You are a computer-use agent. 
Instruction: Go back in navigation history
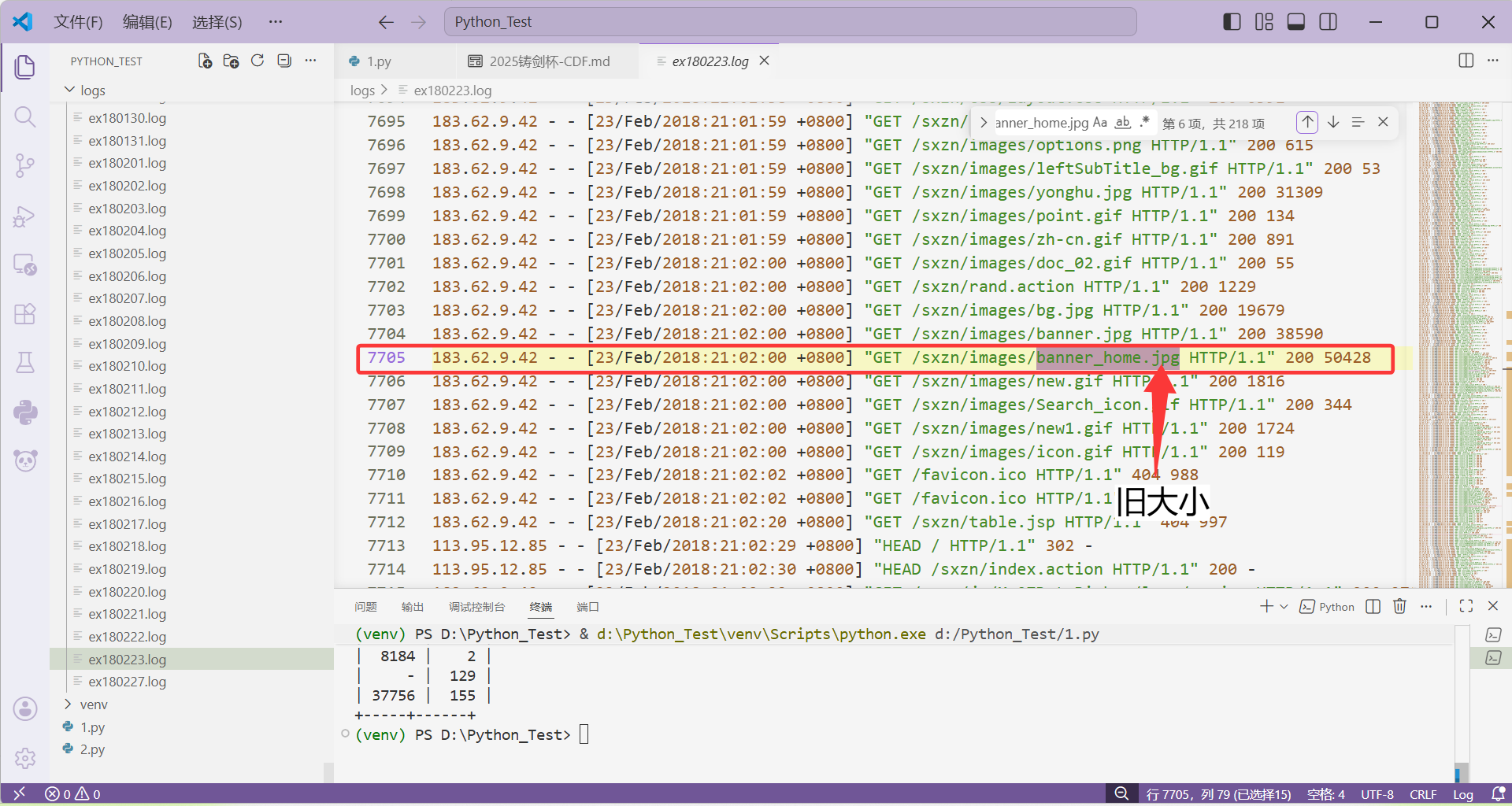[x=386, y=22]
